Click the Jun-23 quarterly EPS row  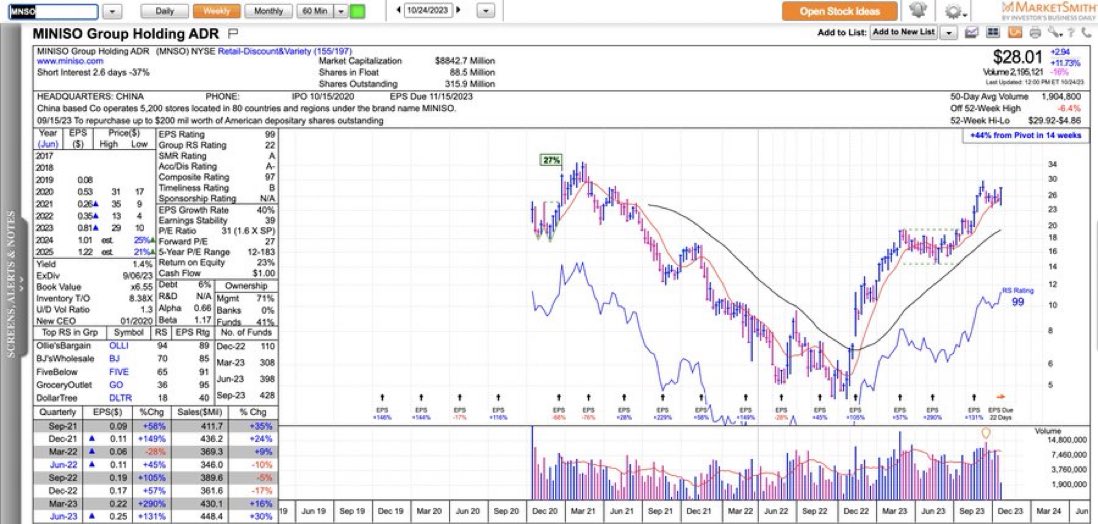157,517
